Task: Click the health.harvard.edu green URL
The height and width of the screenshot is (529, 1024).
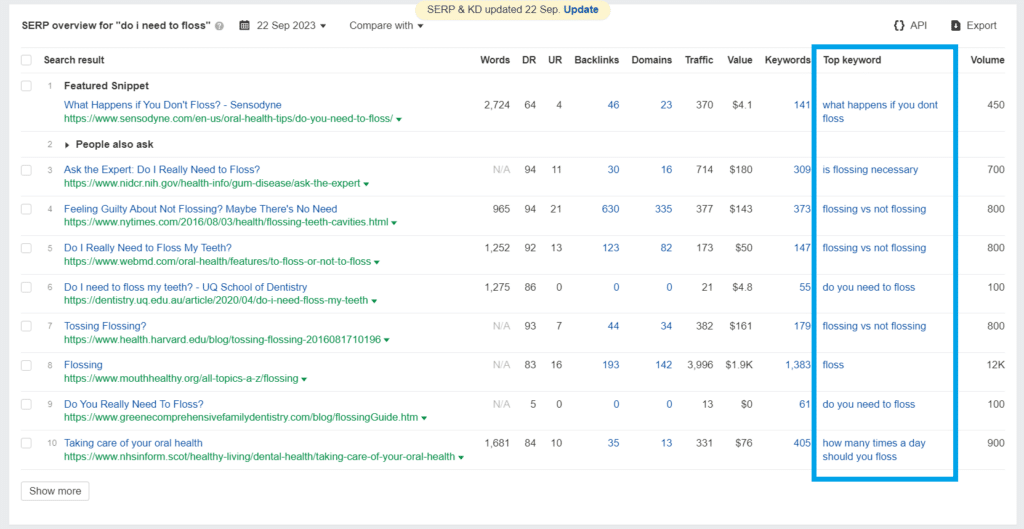Action: (x=222, y=340)
